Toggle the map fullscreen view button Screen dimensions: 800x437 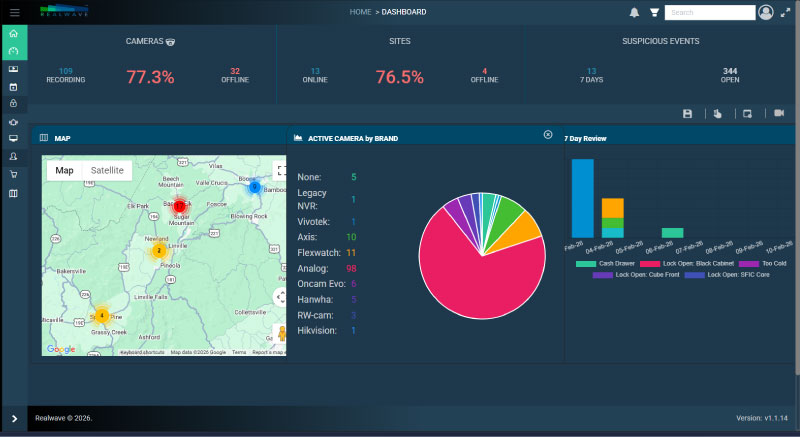point(281,171)
